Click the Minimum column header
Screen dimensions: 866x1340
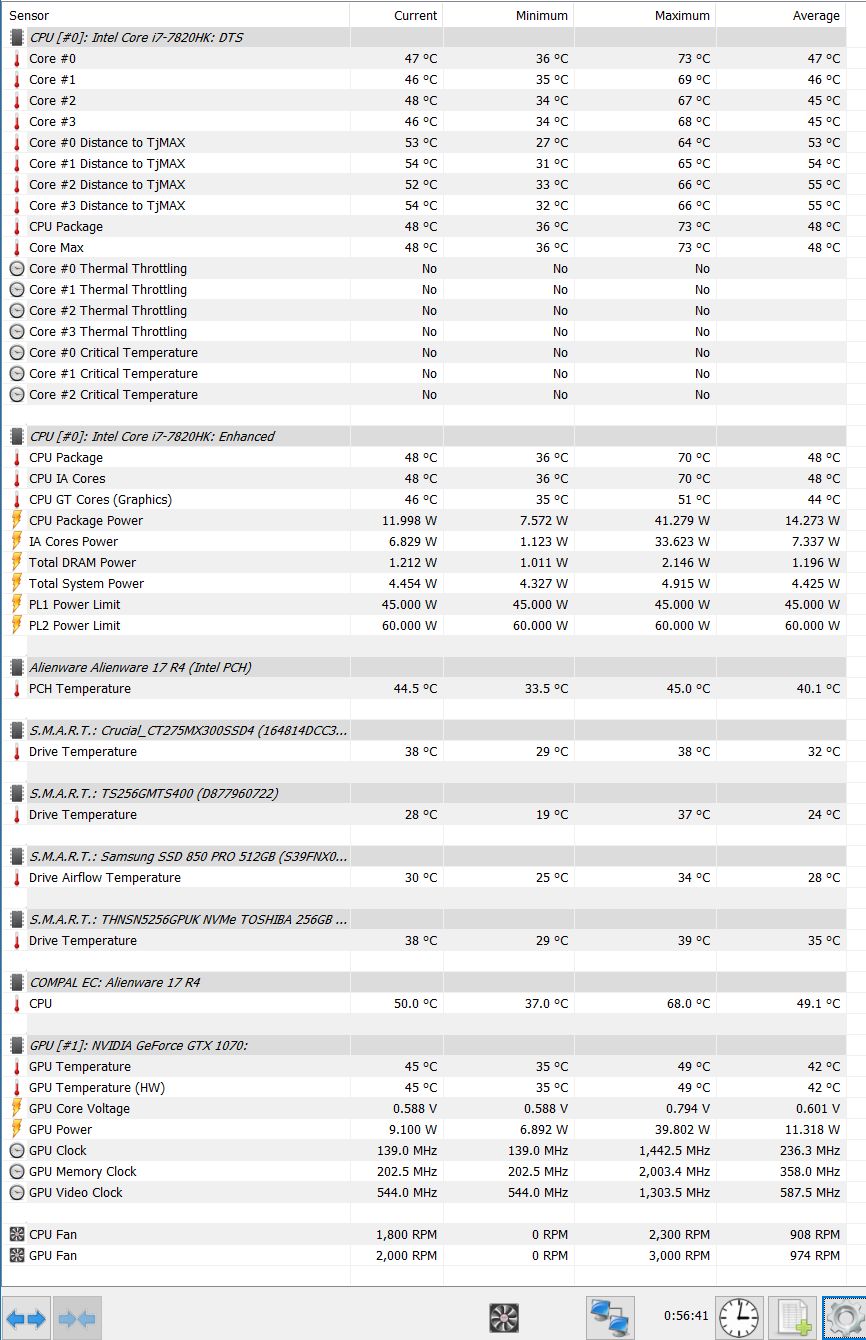509,15
